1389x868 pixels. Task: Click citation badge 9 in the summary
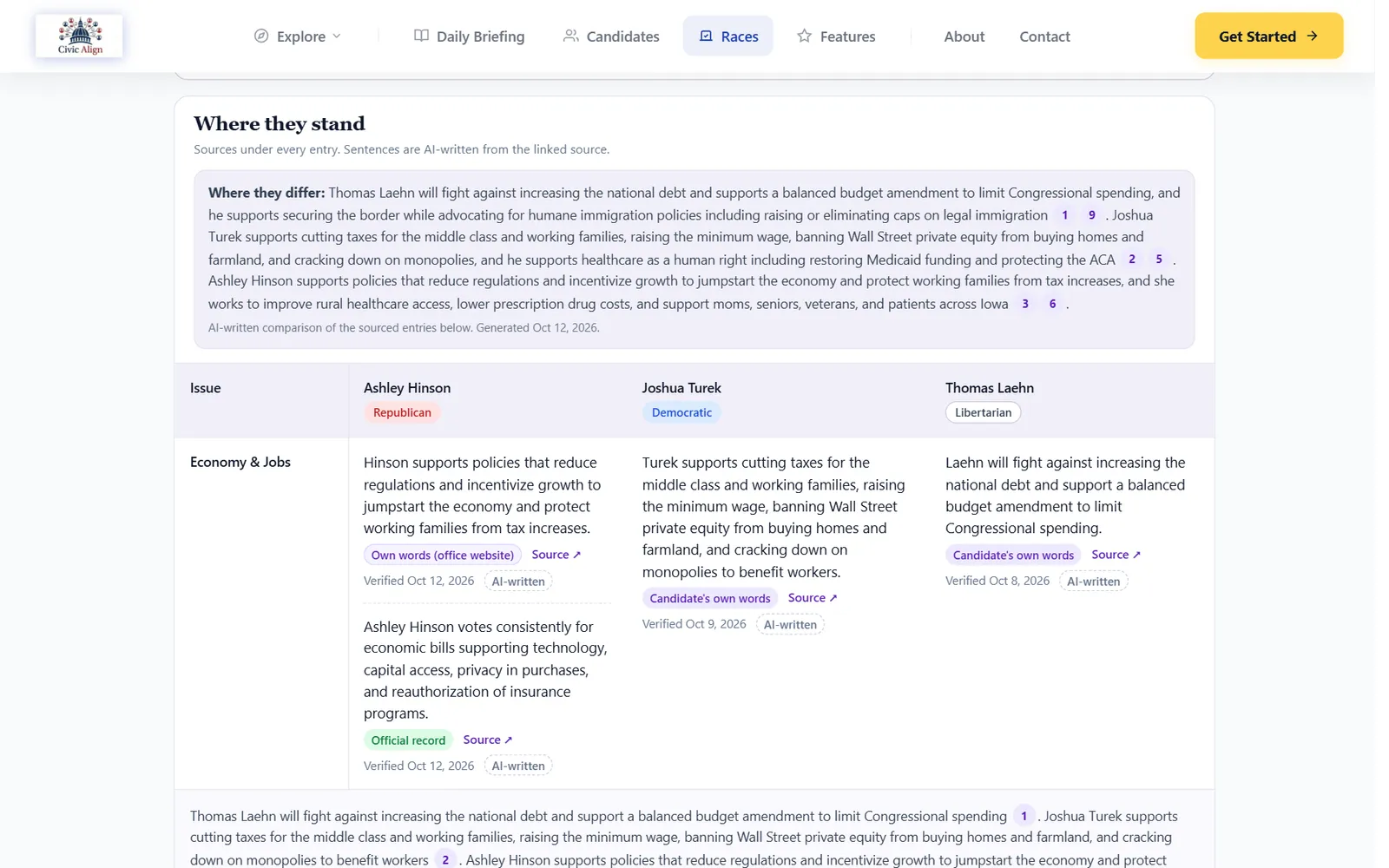(x=1091, y=215)
